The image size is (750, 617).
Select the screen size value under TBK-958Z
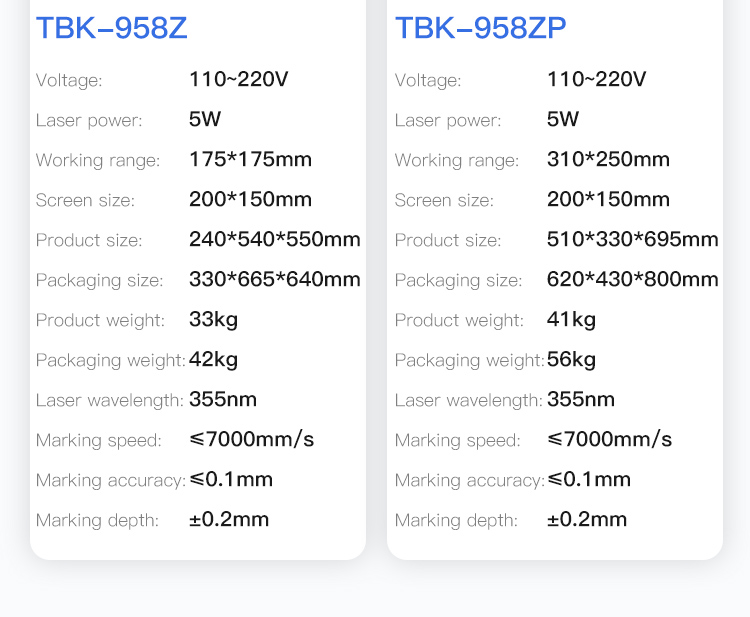tap(250, 199)
